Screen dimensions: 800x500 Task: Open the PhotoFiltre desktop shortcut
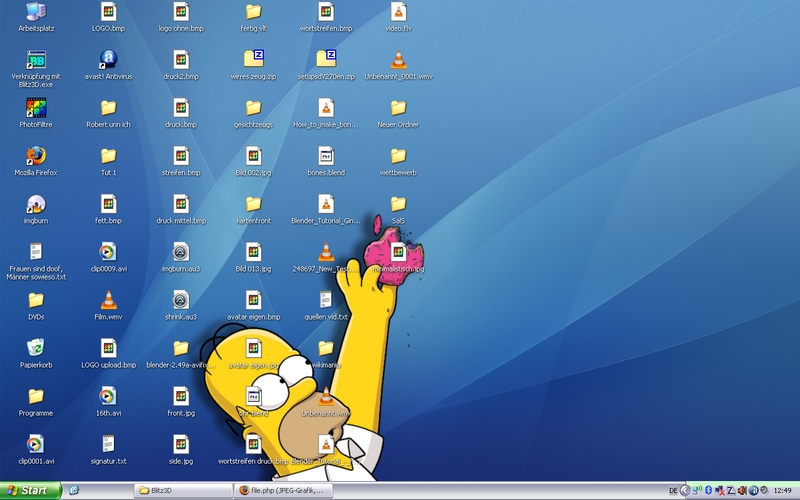click(x=36, y=108)
